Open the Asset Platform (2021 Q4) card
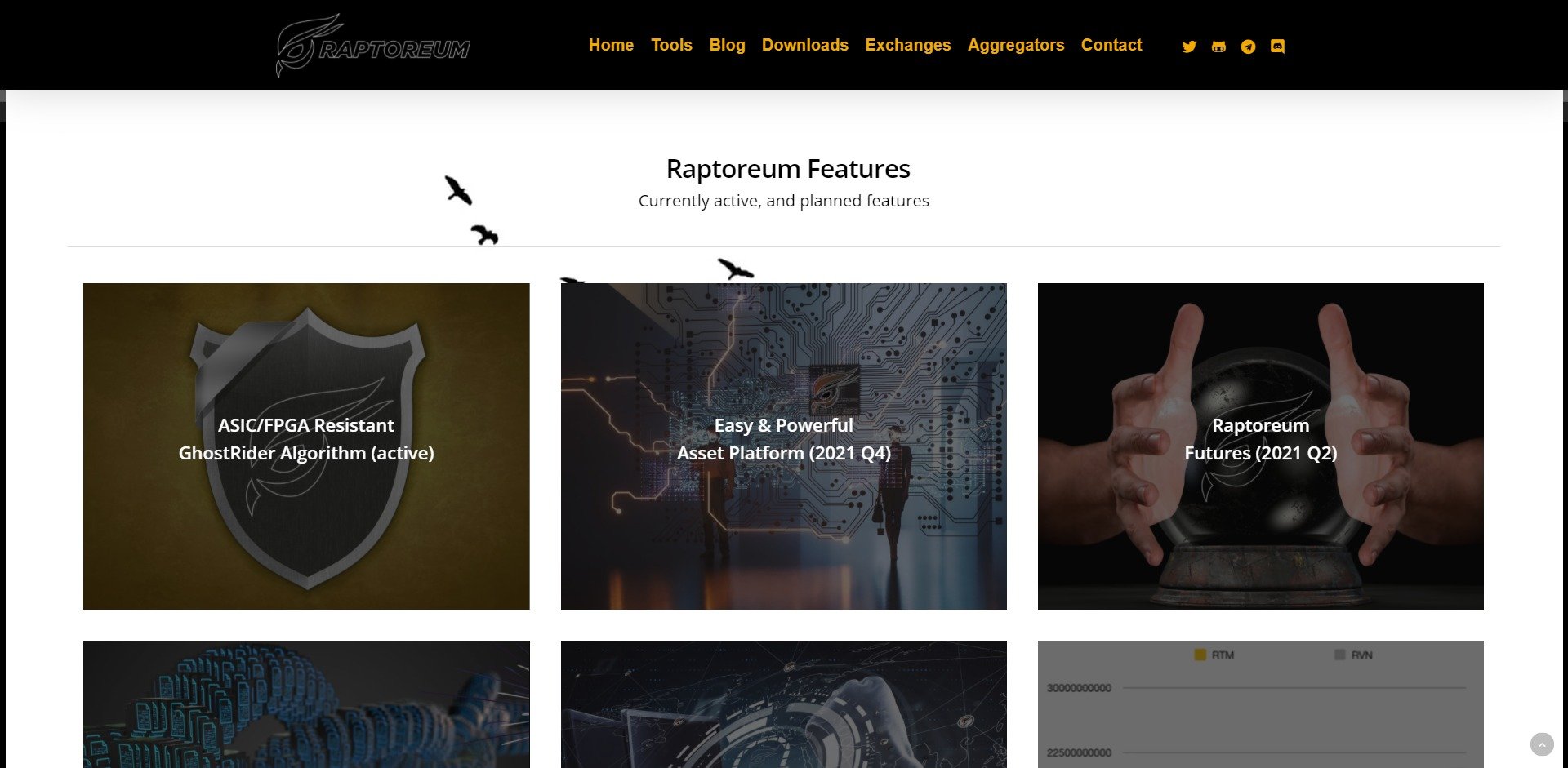1568x768 pixels. point(784,446)
